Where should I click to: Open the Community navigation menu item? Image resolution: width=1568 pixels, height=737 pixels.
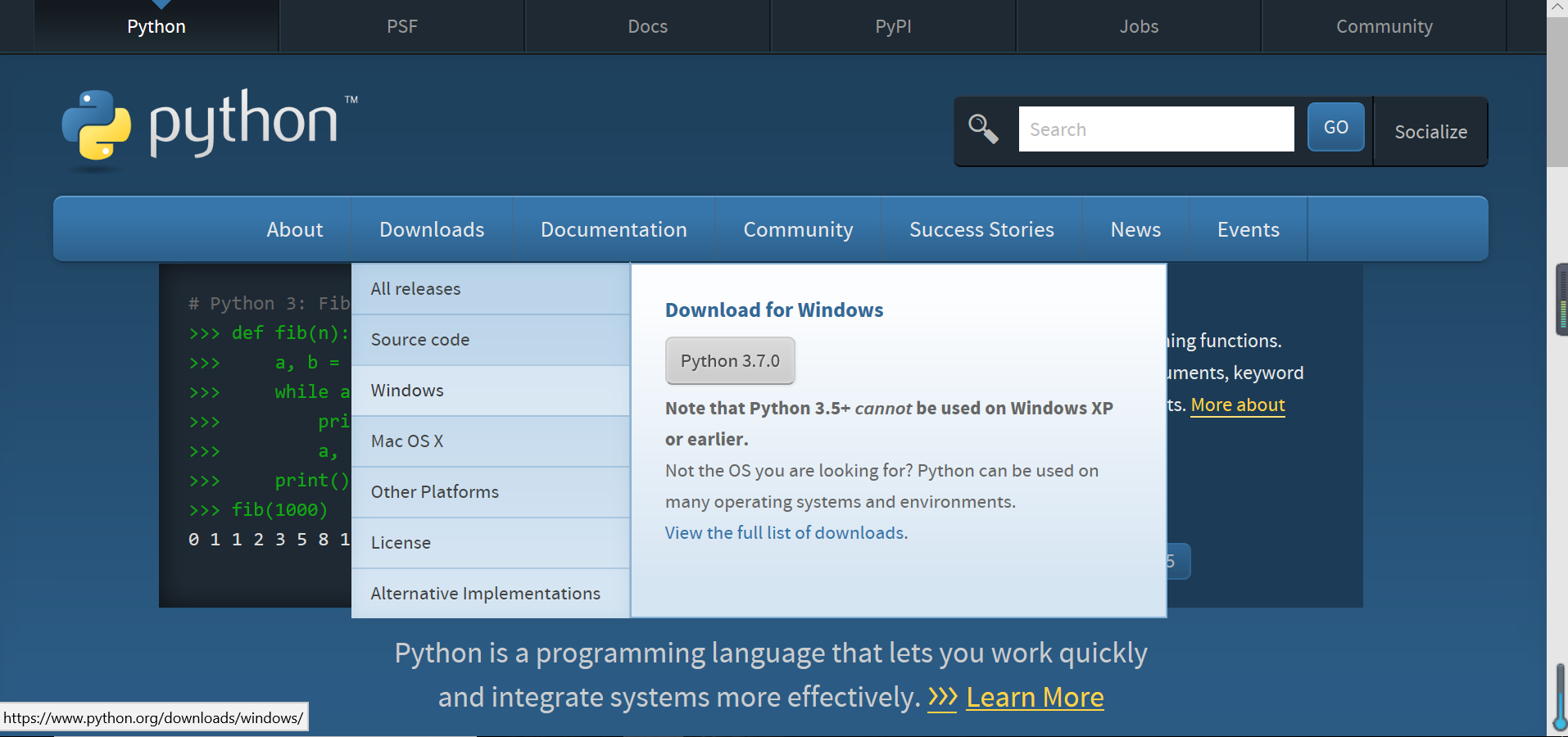tap(798, 229)
